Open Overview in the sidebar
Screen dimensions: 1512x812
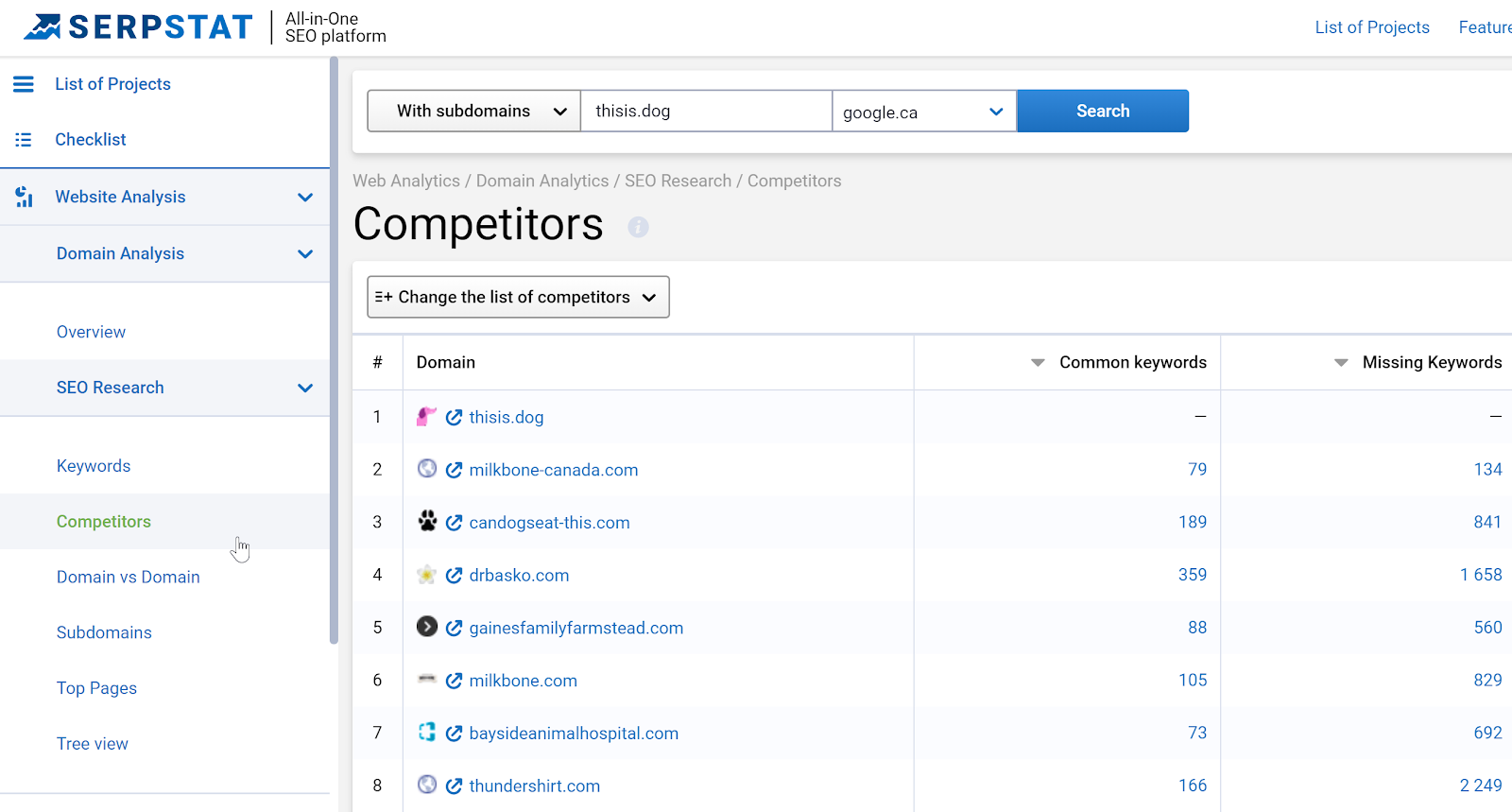coord(91,332)
